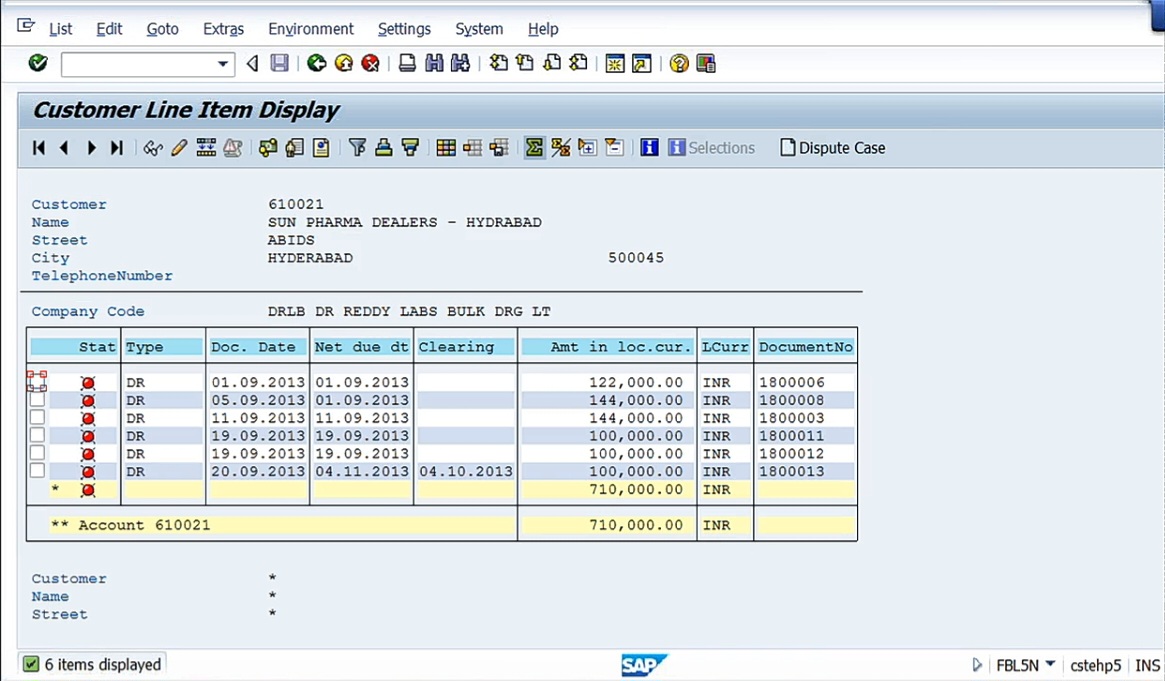Click the Generate Shortcut icon
The height and width of the screenshot is (681, 1165).
[x=641, y=63]
